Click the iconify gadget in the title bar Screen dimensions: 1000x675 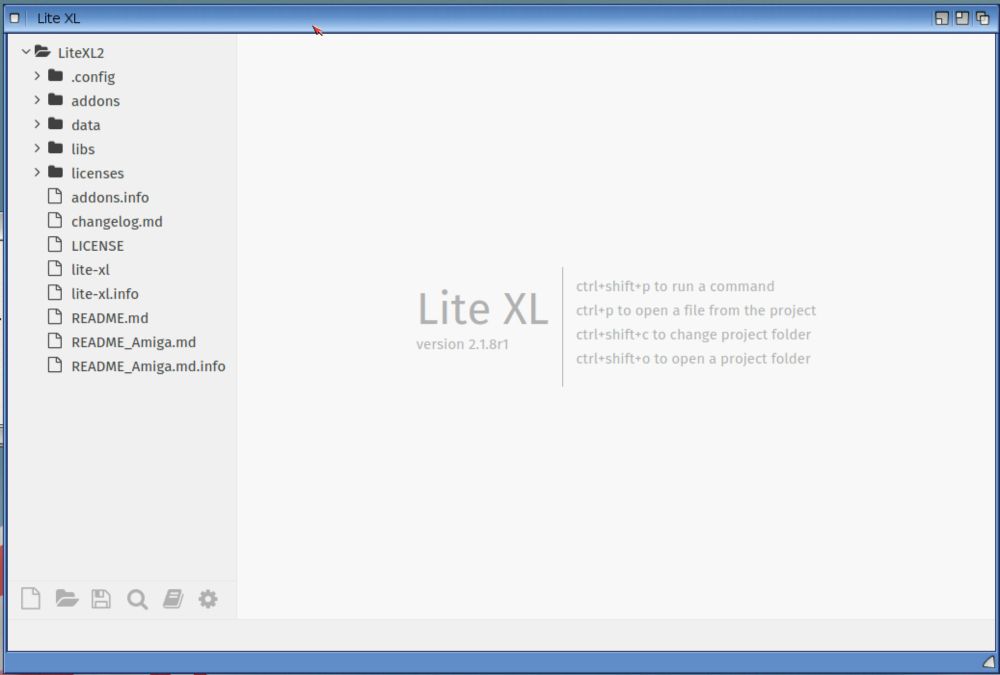tap(941, 18)
